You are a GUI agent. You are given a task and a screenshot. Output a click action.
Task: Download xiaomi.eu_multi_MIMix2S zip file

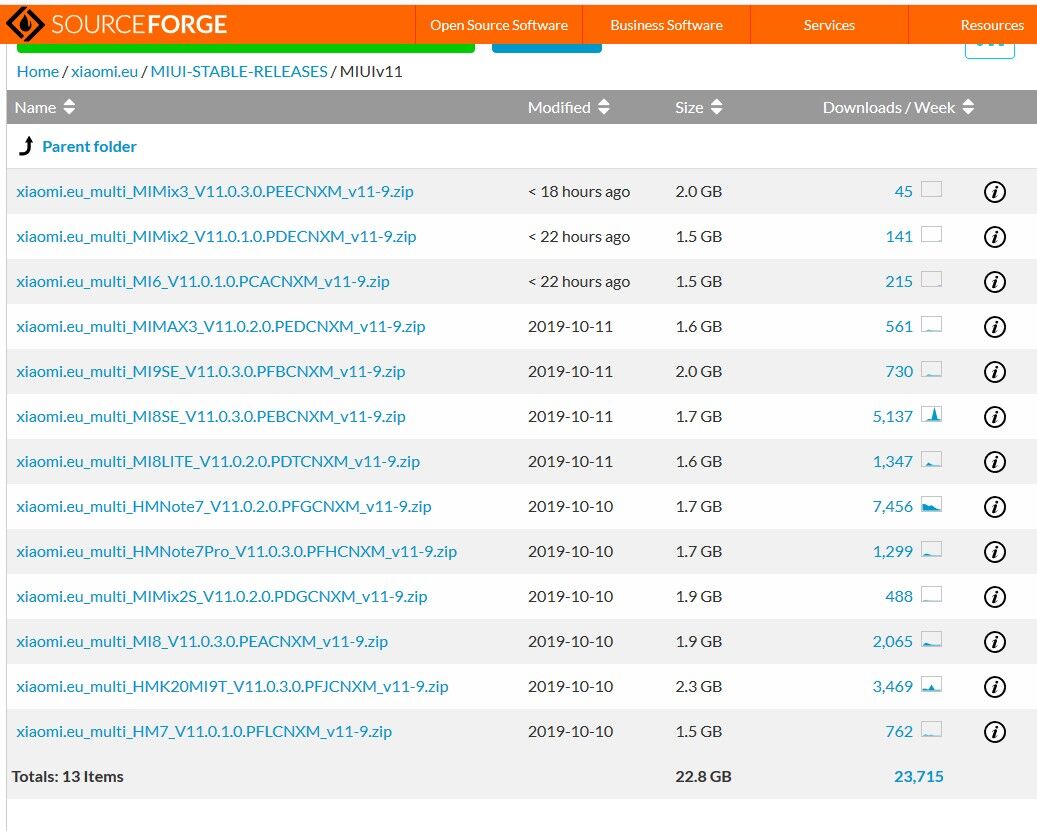(x=222, y=596)
